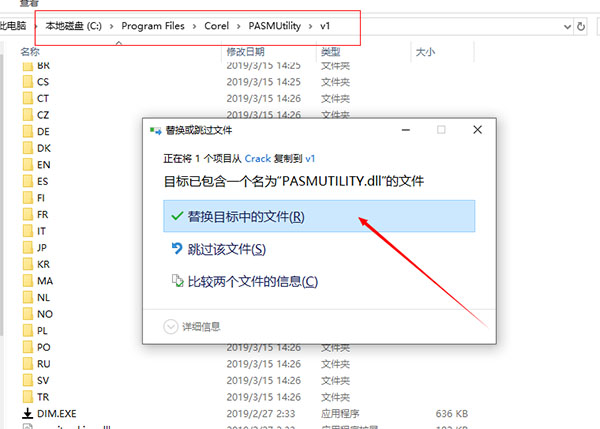Image resolution: width=600 pixels, height=429 pixels.
Task: Select the MA folder icon
Action: coord(28,281)
